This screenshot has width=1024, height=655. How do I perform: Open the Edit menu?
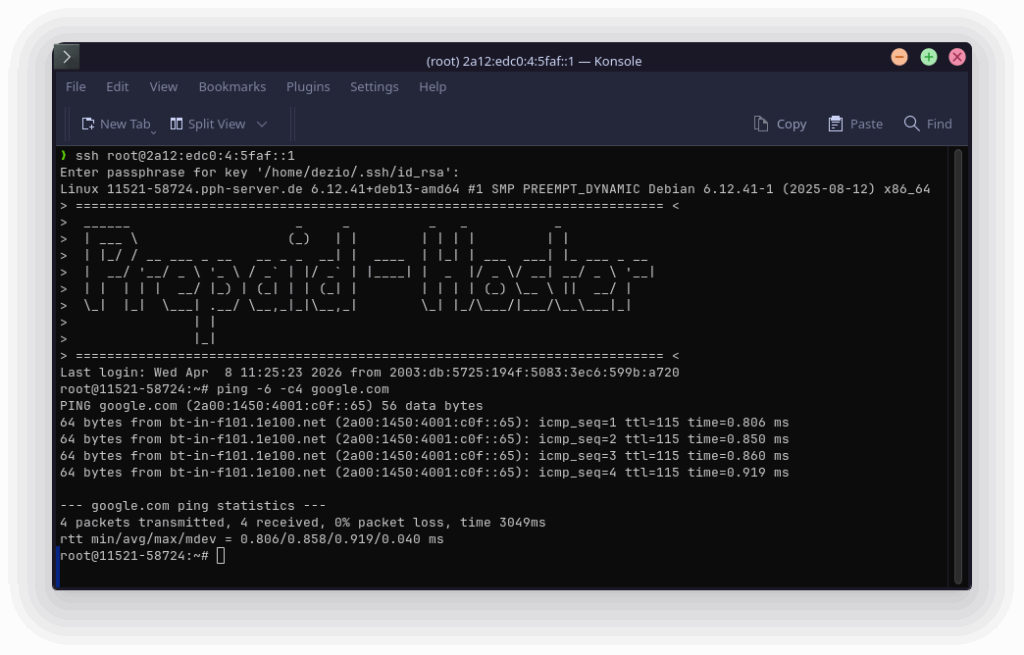(117, 87)
